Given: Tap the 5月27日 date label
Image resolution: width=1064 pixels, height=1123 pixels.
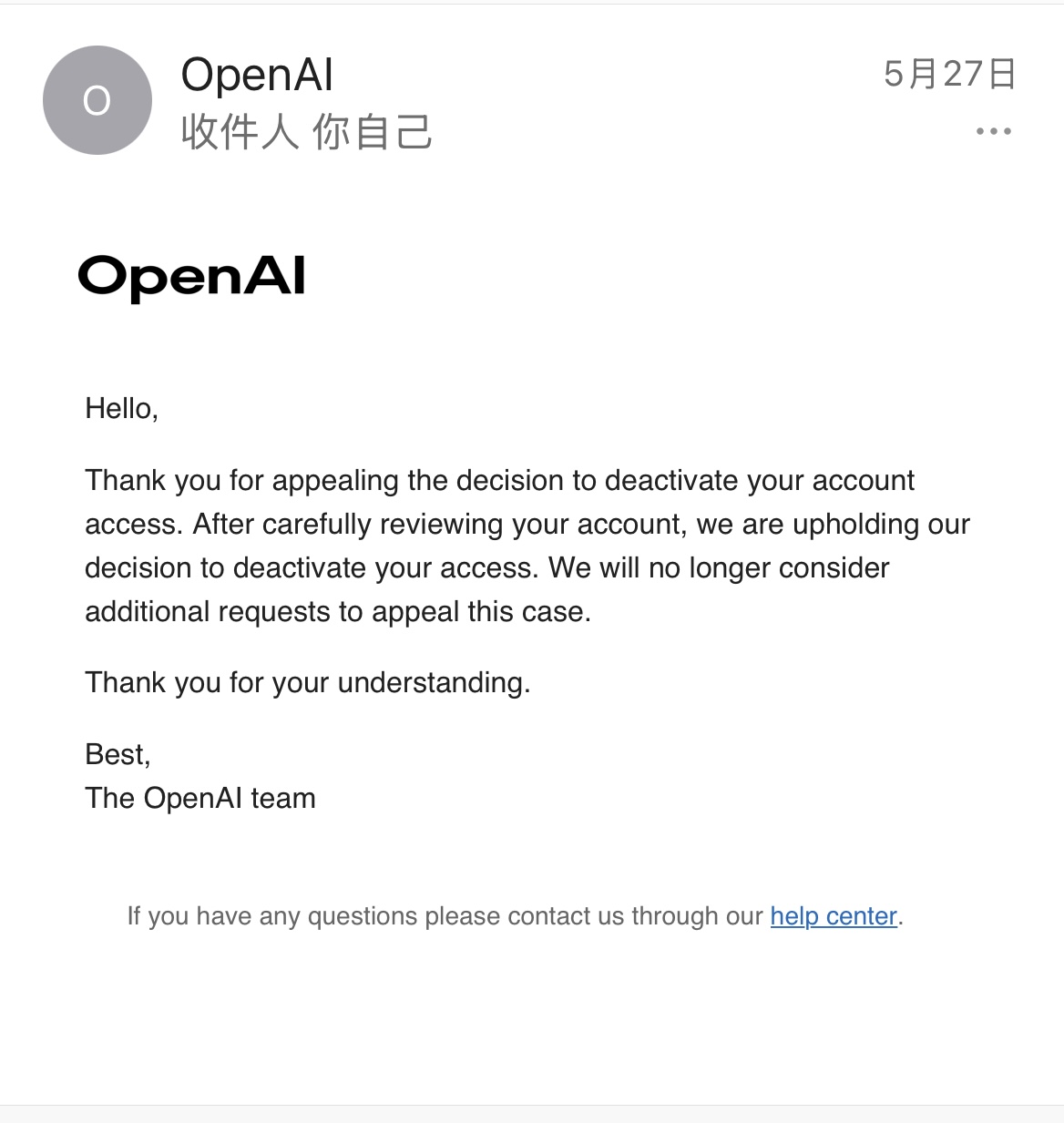Looking at the screenshot, I should tap(949, 74).
